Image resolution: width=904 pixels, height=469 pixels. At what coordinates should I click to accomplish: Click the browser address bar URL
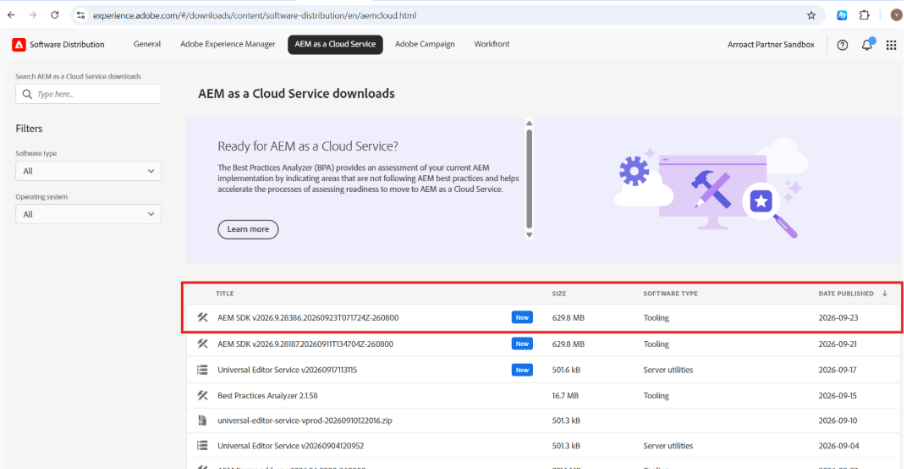pos(254,16)
